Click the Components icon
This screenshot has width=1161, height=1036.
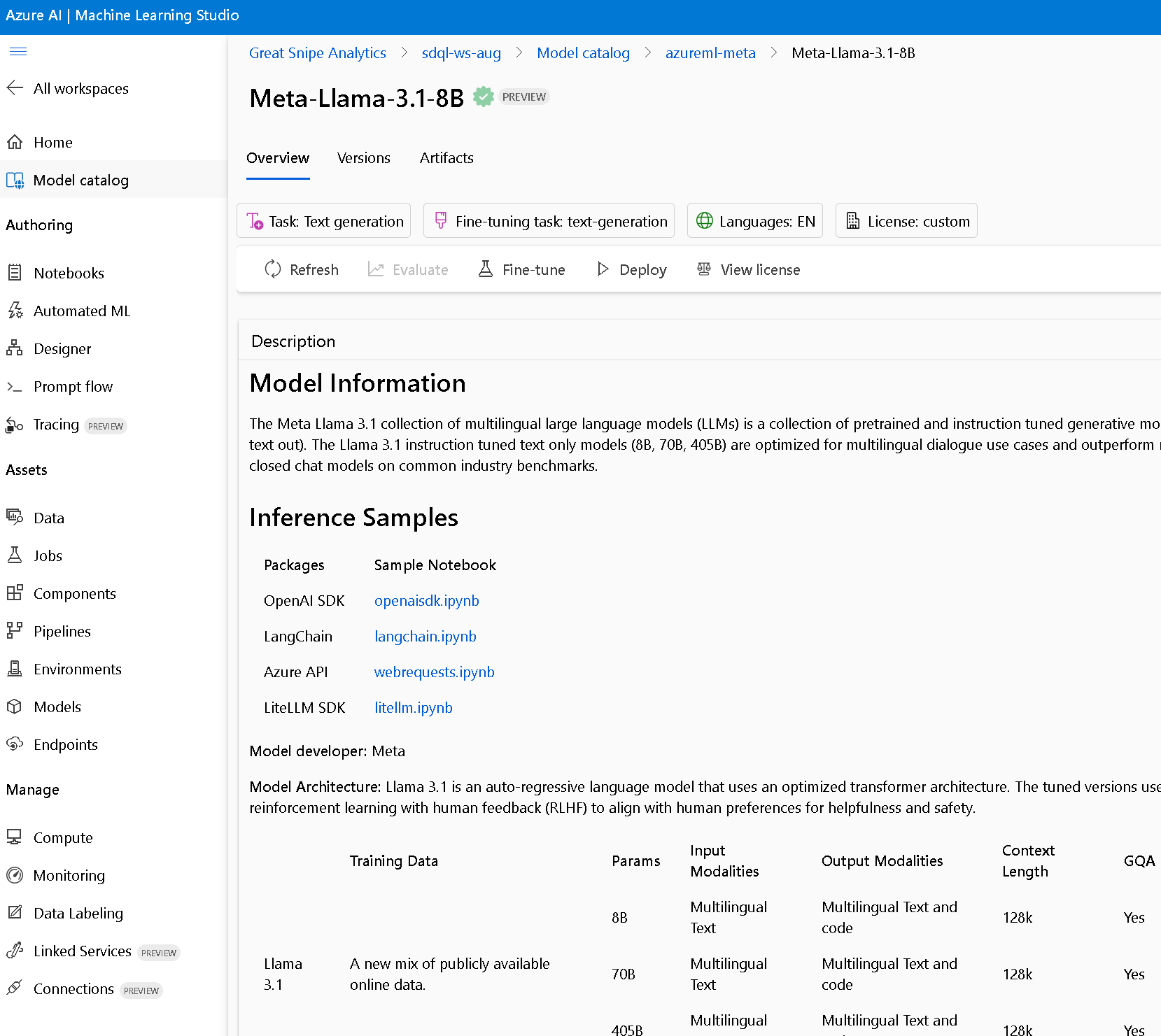[15, 592]
